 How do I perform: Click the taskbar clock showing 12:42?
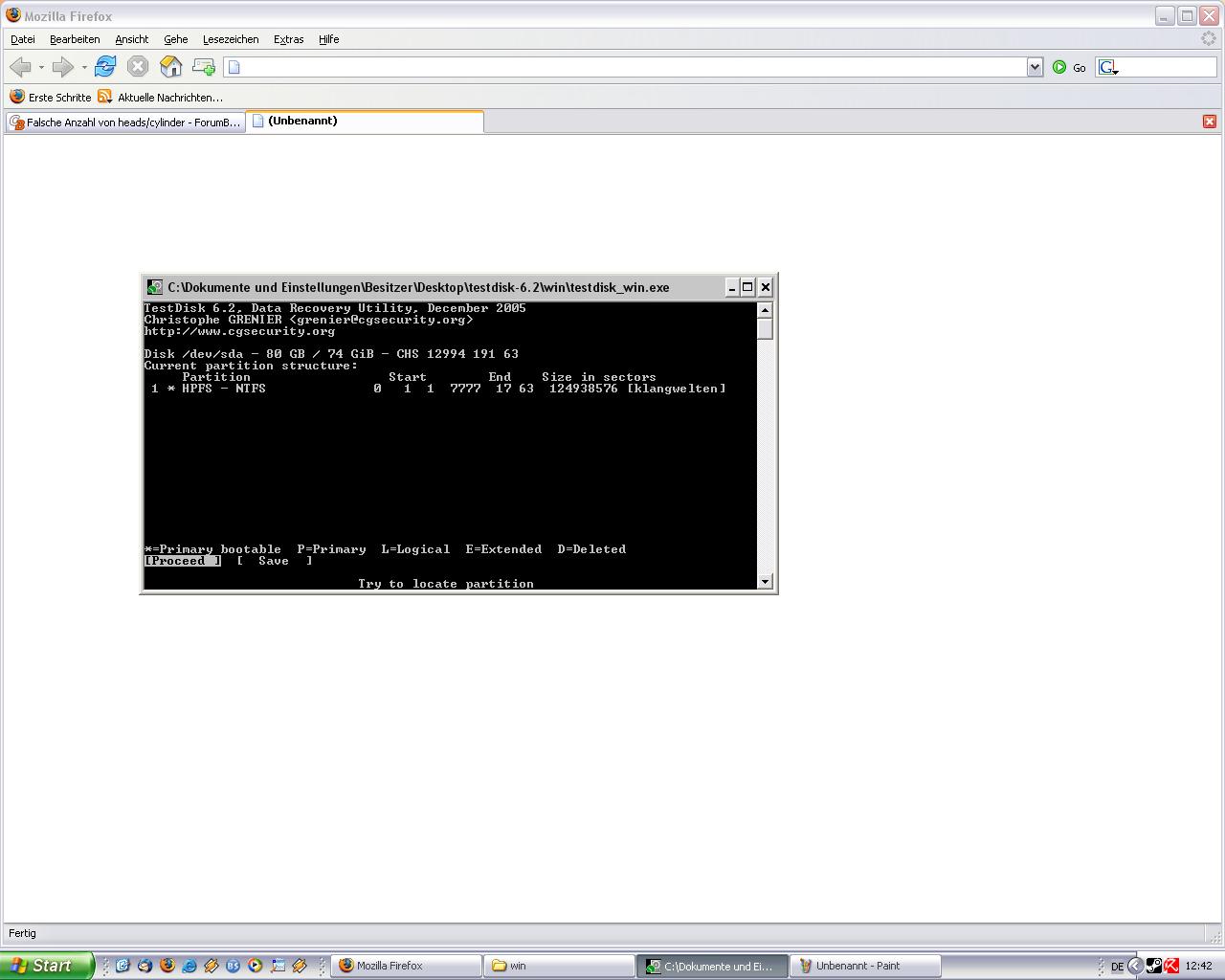point(1199,967)
